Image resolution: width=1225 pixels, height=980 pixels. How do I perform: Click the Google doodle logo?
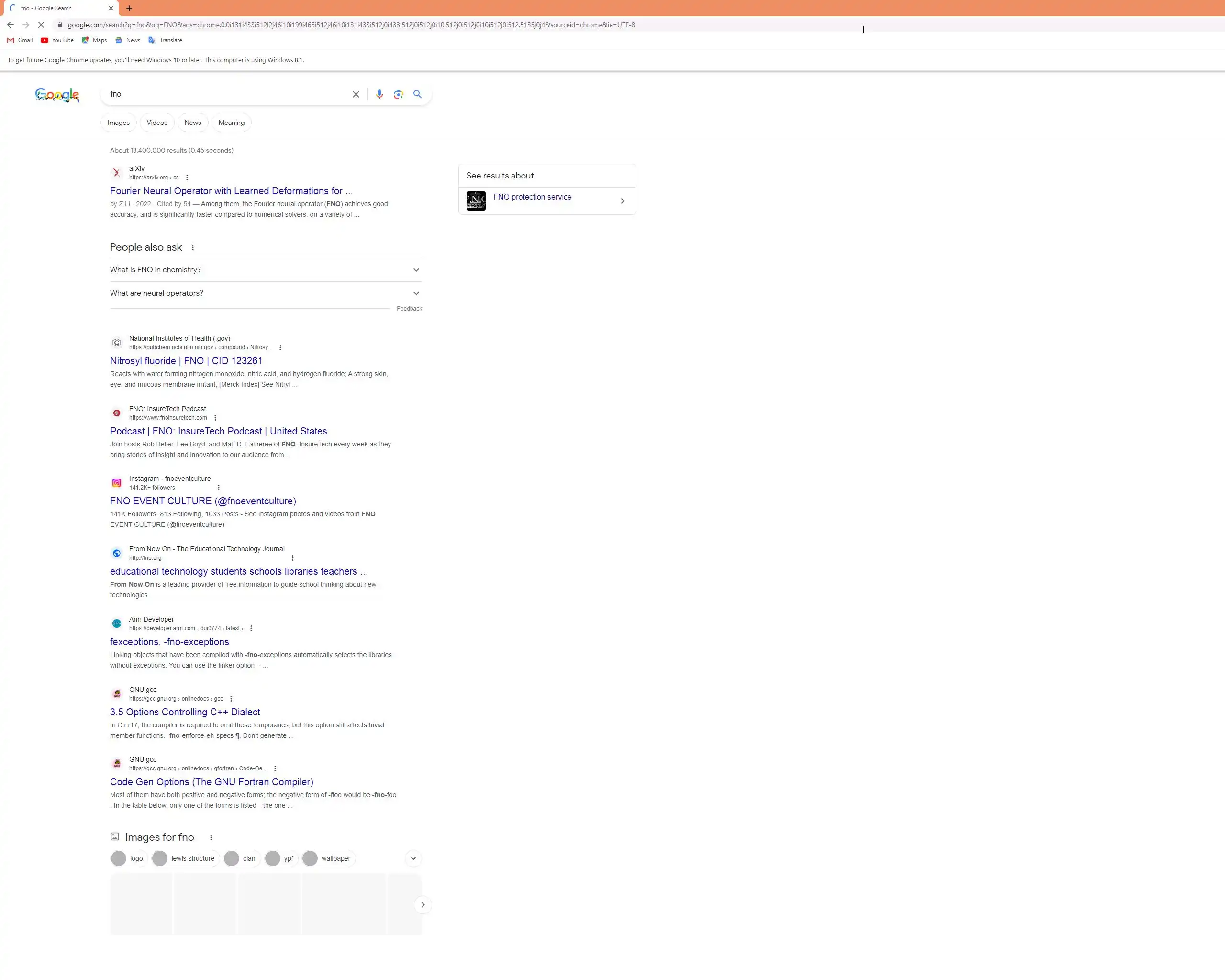click(57, 95)
